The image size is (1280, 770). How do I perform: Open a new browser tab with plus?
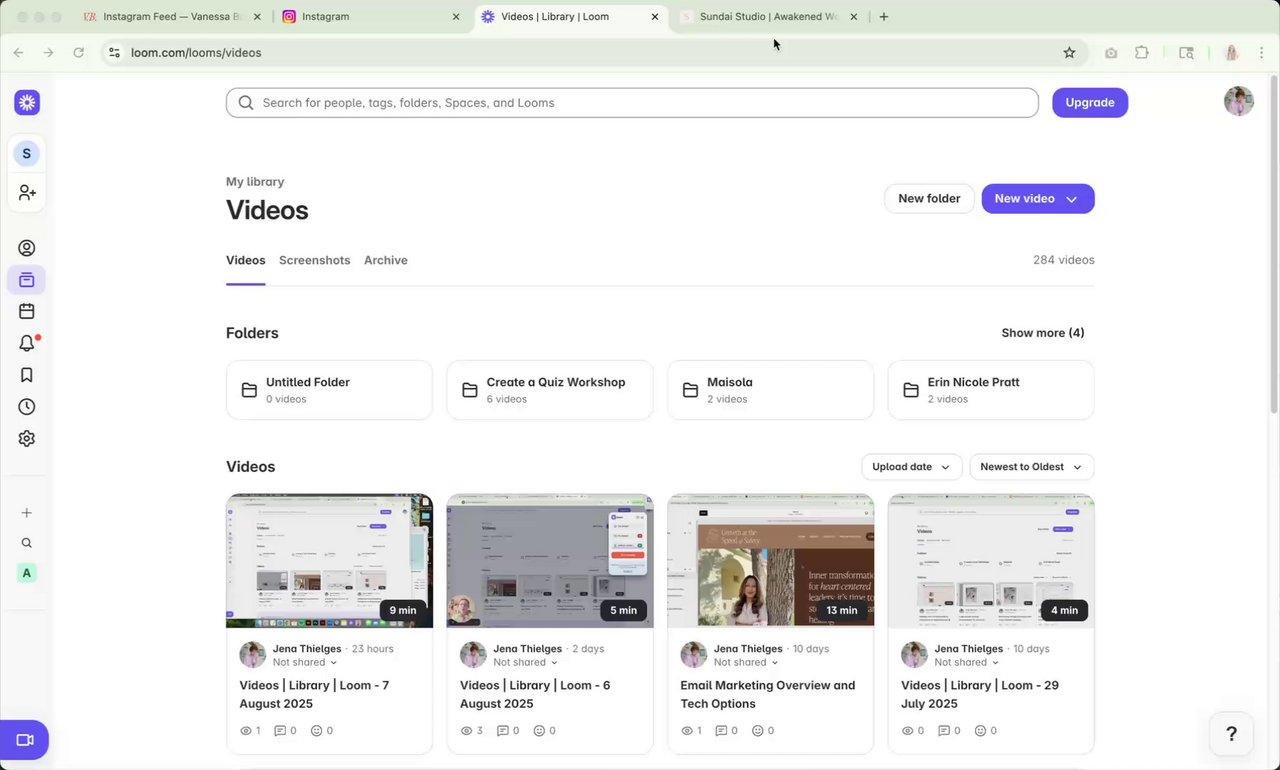[x=884, y=17]
